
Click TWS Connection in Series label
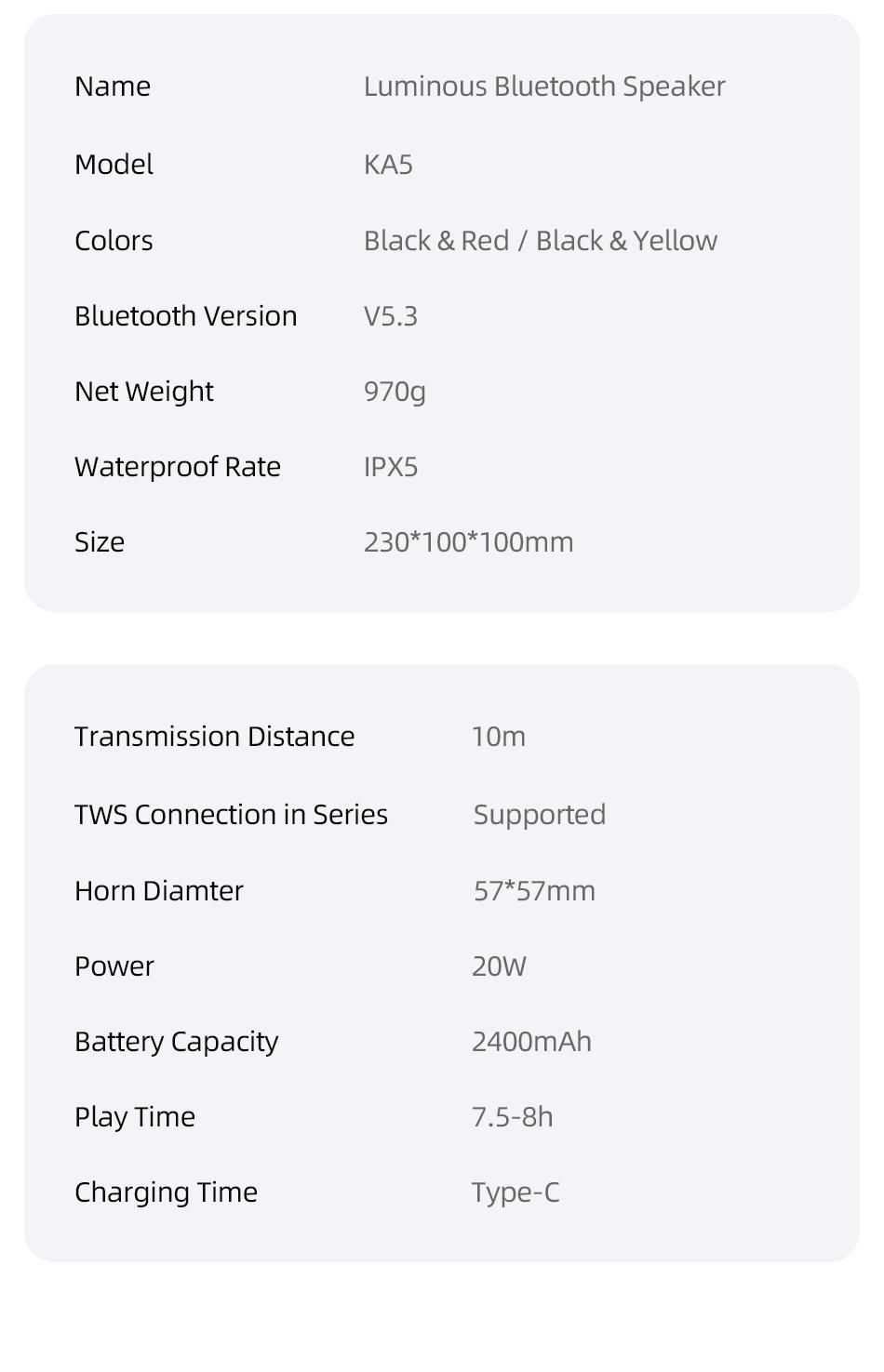(x=232, y=815)
